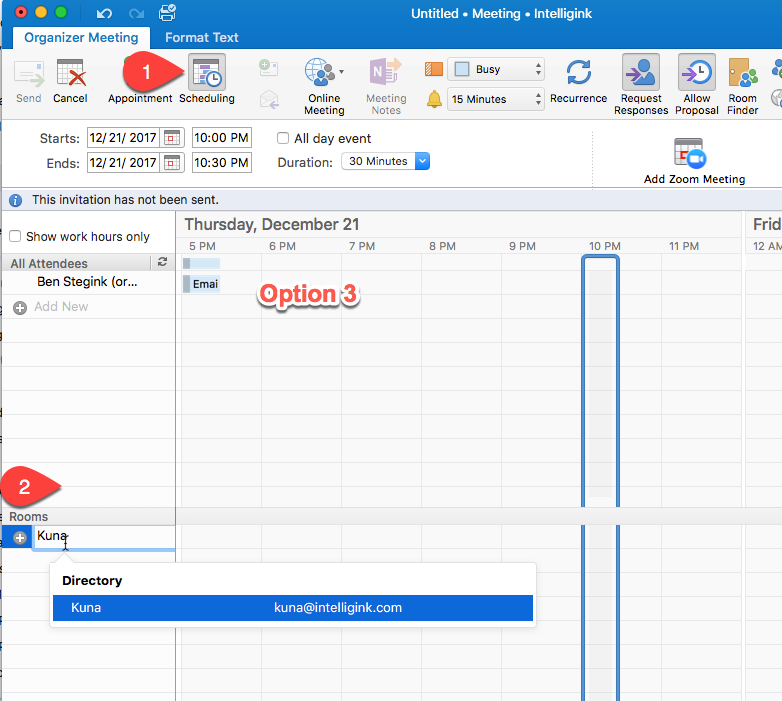782x701 pixels.
Task: Click the add contact card icon
Action: (268, 67)
